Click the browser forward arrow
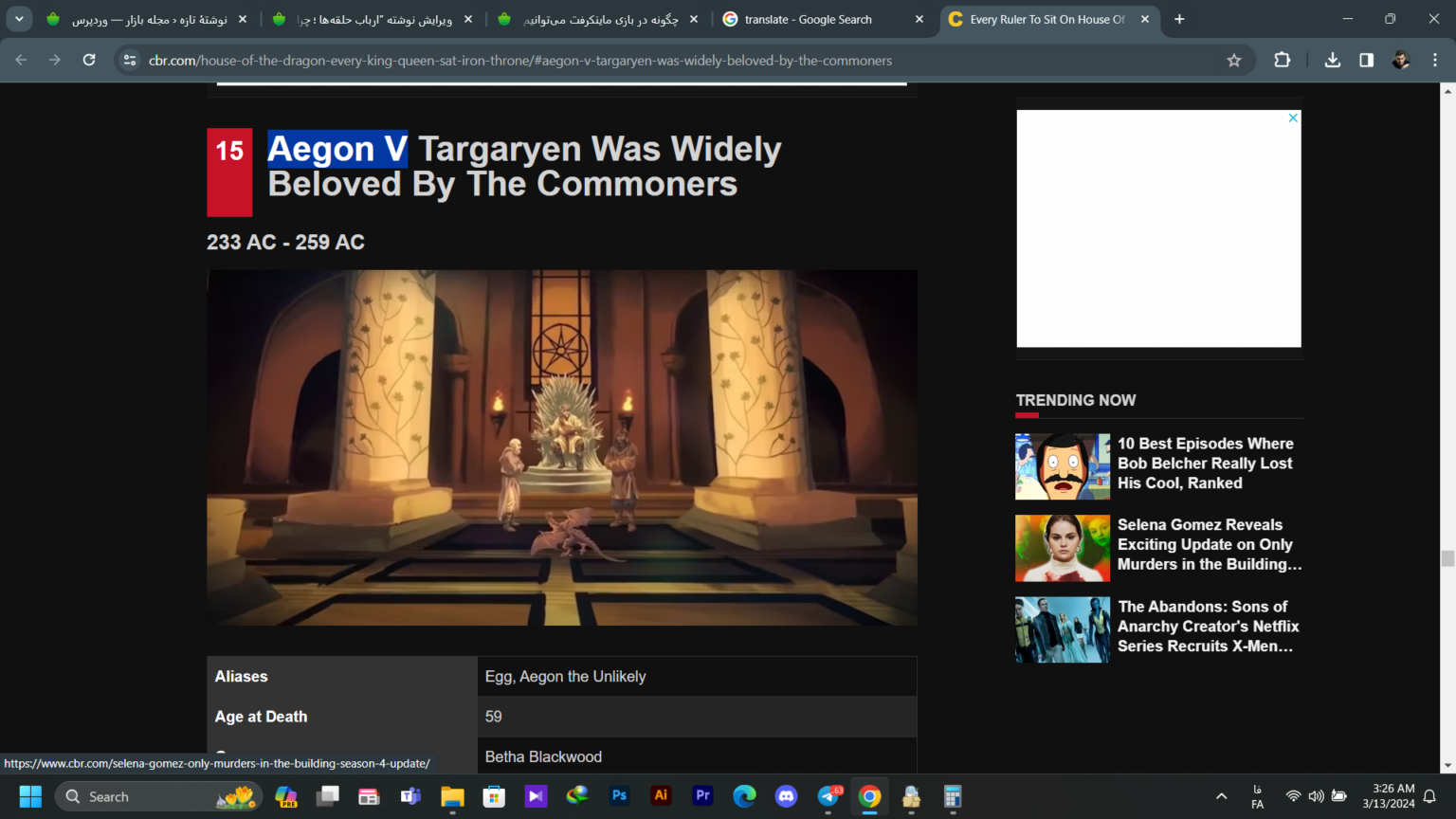The width and height of the screenshot is (1456, 819). click(55, 60)
